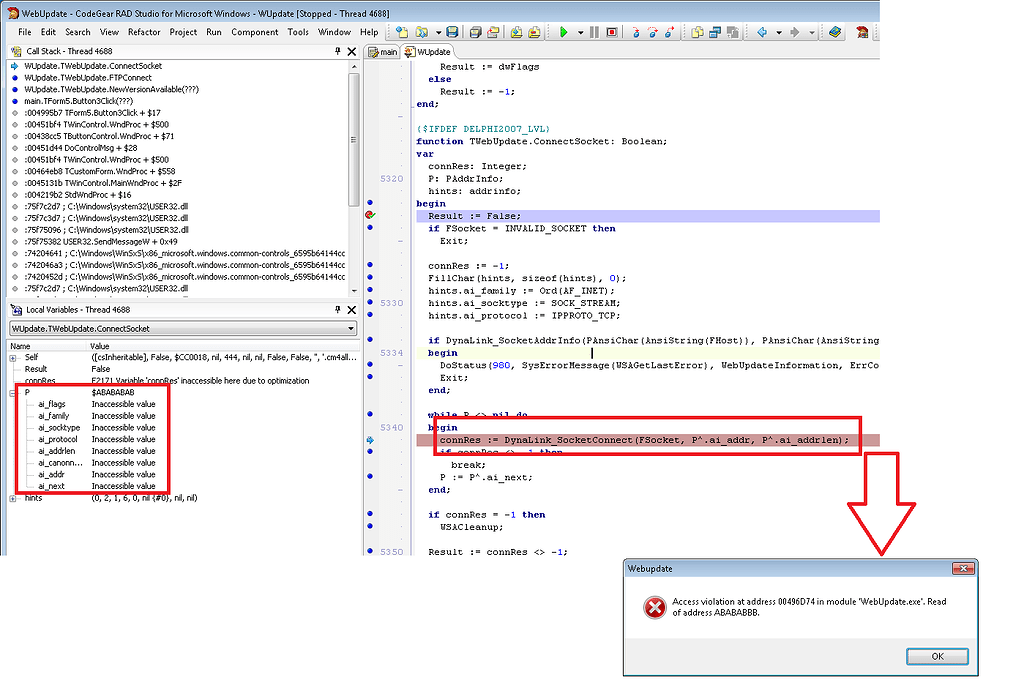
Task: Toggle the breakpoint dot in the editor gutter
Action: pos(370,214)
